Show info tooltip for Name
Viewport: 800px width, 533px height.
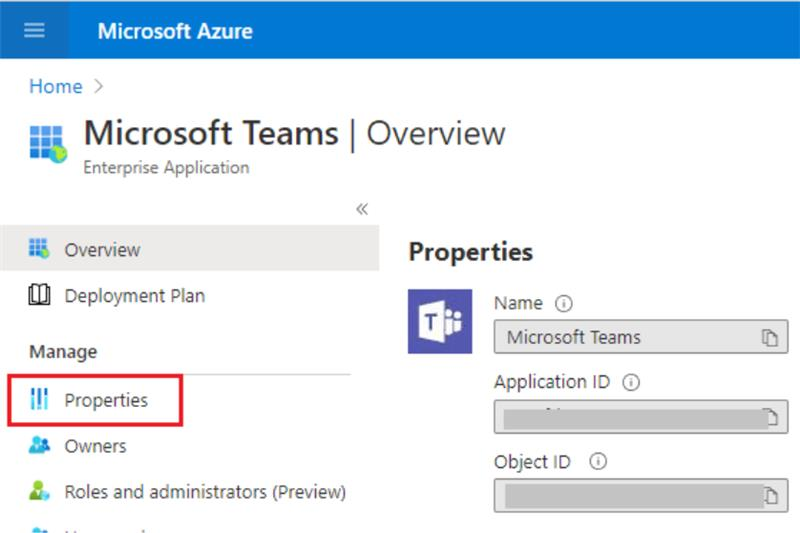[x=563, y=303]
